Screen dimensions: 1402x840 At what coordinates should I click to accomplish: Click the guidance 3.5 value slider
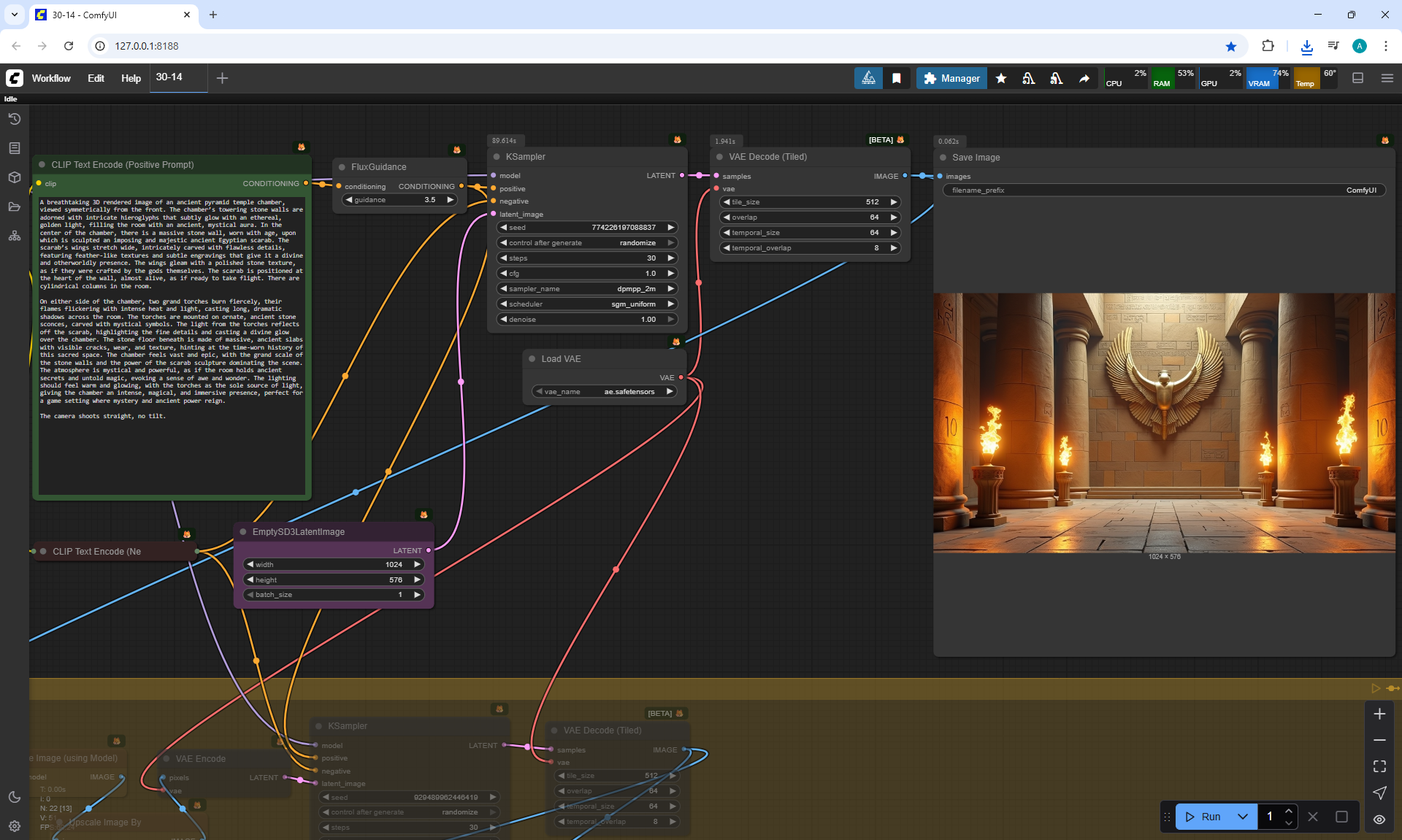[400, 200]
